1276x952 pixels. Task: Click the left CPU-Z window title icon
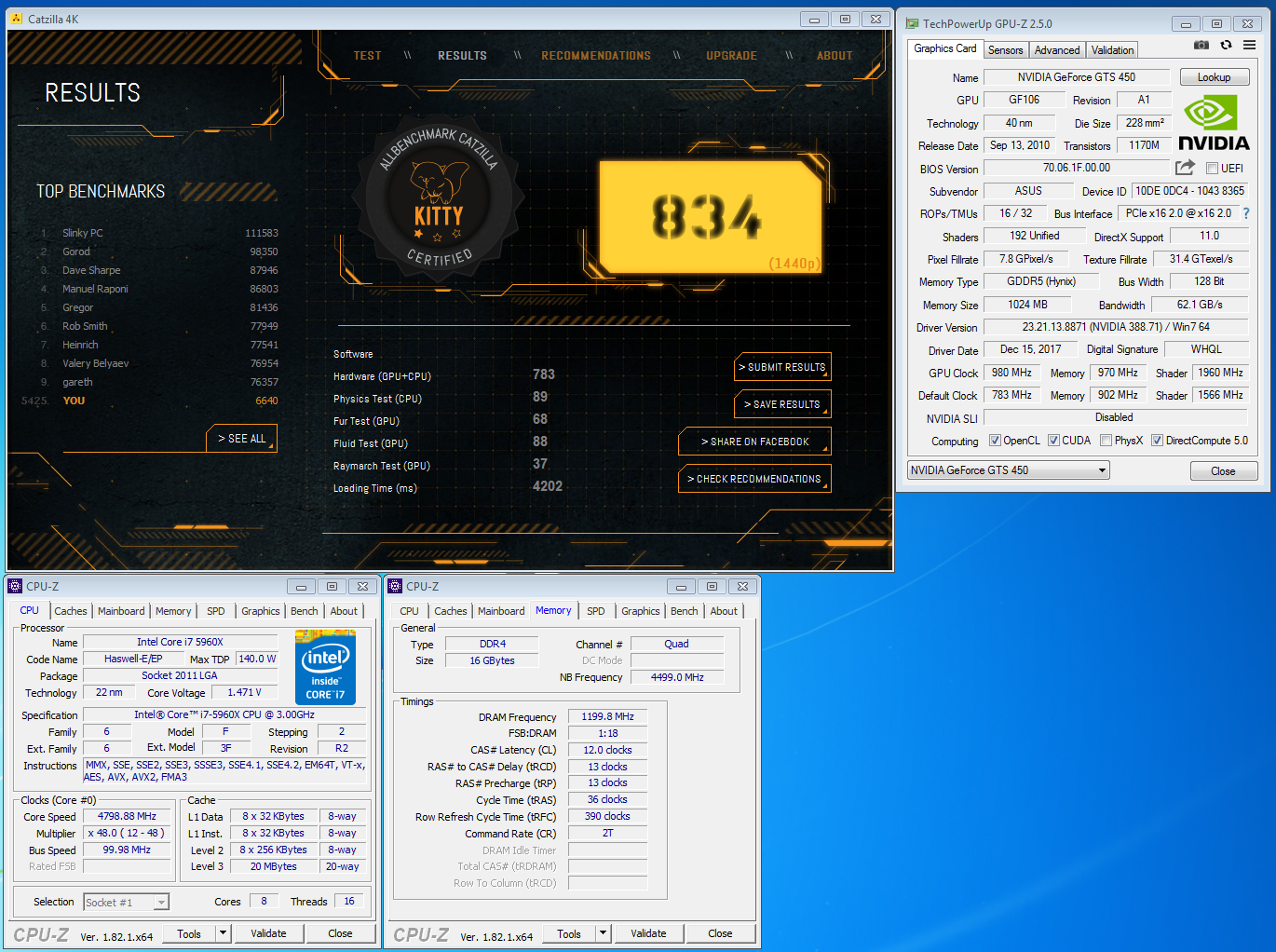click(15, 586)
